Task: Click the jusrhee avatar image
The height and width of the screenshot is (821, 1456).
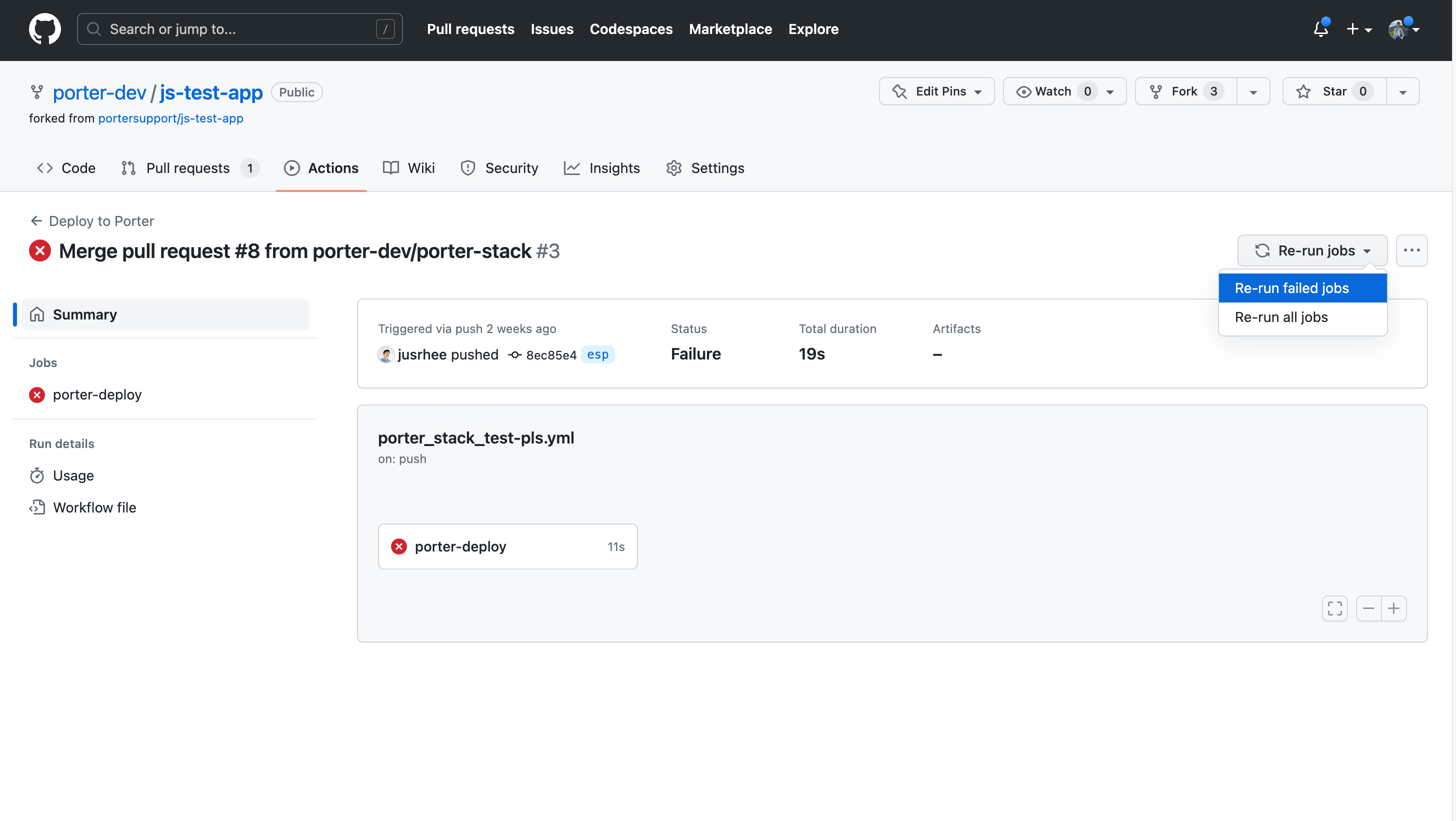Action: [386, 355]
